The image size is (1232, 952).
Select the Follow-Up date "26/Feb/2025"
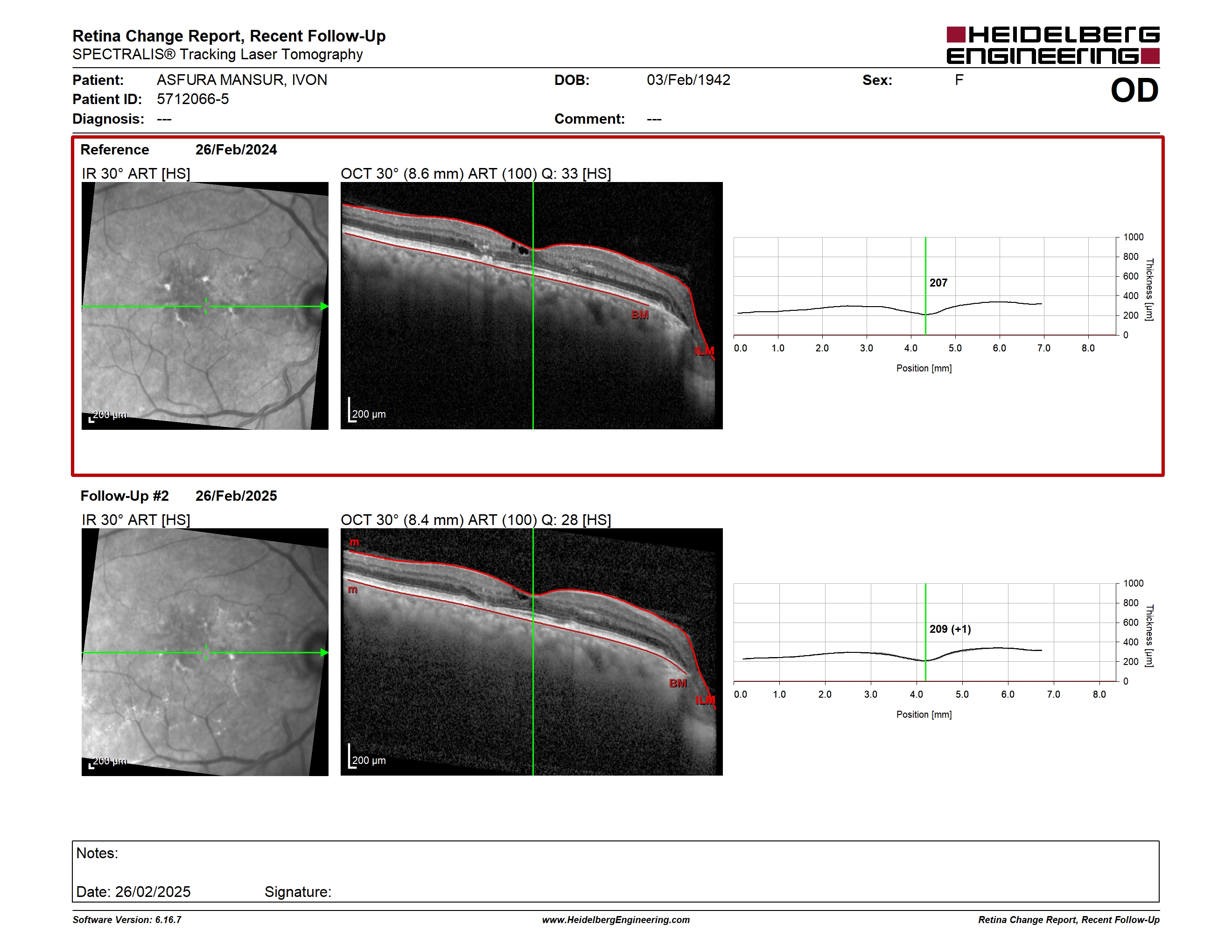[x=236, y=496]
